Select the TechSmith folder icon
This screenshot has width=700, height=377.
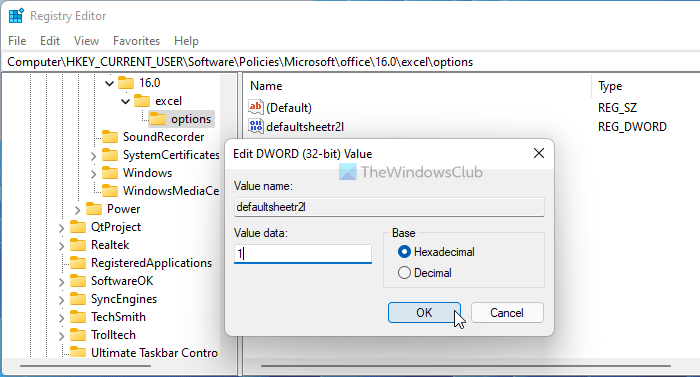[x=78, y=317]
